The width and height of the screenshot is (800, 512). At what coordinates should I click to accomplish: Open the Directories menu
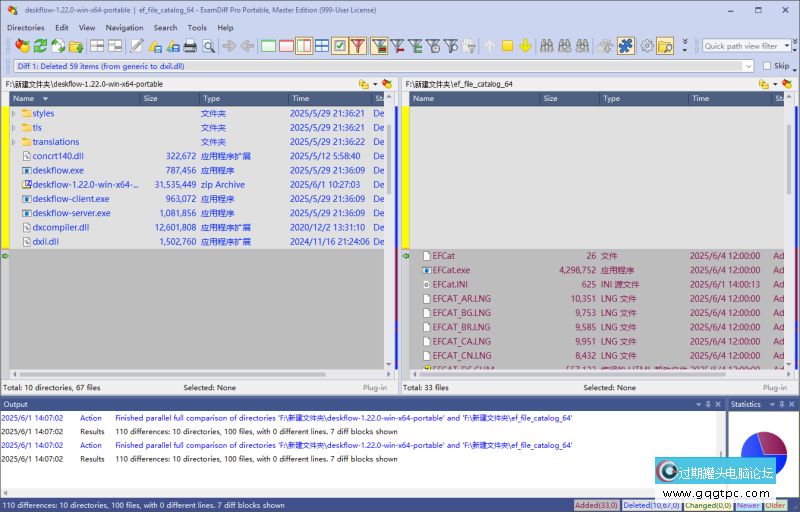coord(26,28)
